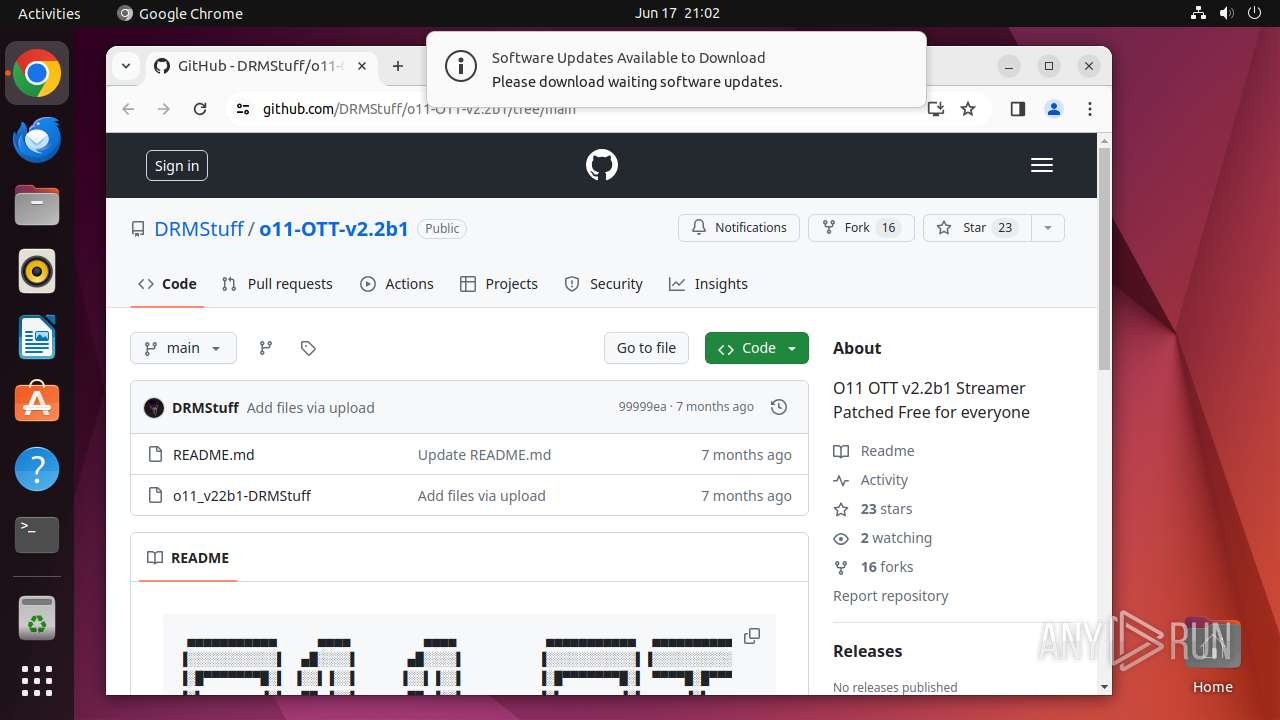Open the o11-OTT-v2.2b1 repository link
The height and width of the screenshot is (720, 1280).
[x=334, y=229]
